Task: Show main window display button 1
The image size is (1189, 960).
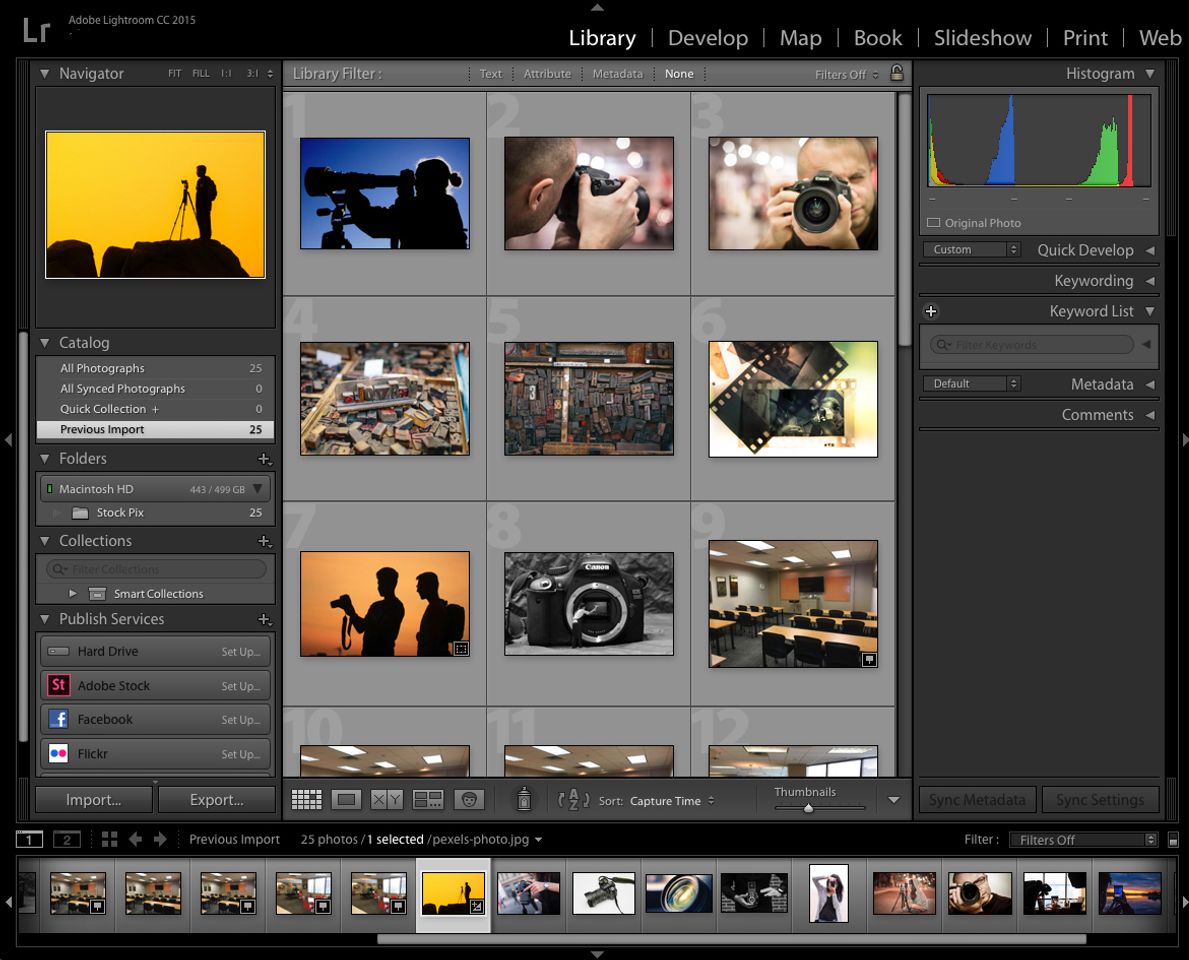Action: coord(29,839)
